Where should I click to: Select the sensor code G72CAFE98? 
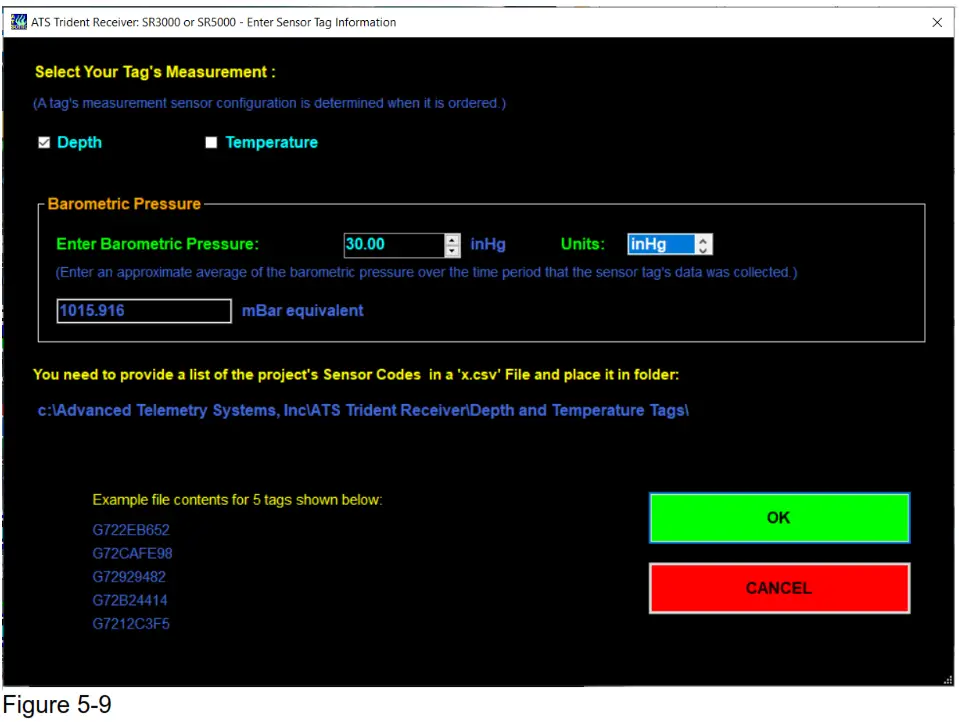[x=132, y=553]
